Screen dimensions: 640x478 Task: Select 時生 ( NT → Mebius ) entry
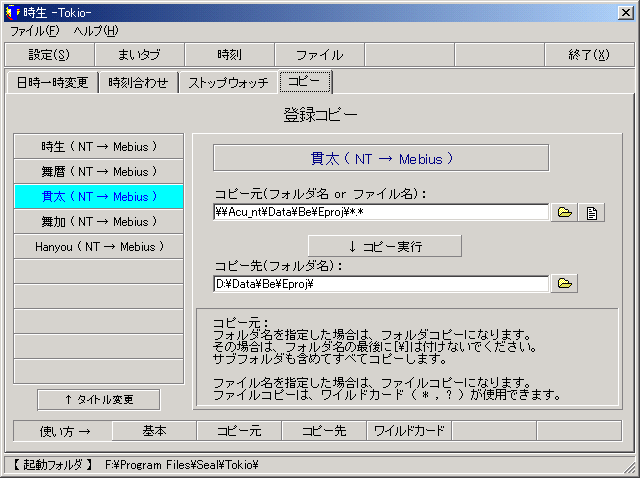[x=99, y=146]
